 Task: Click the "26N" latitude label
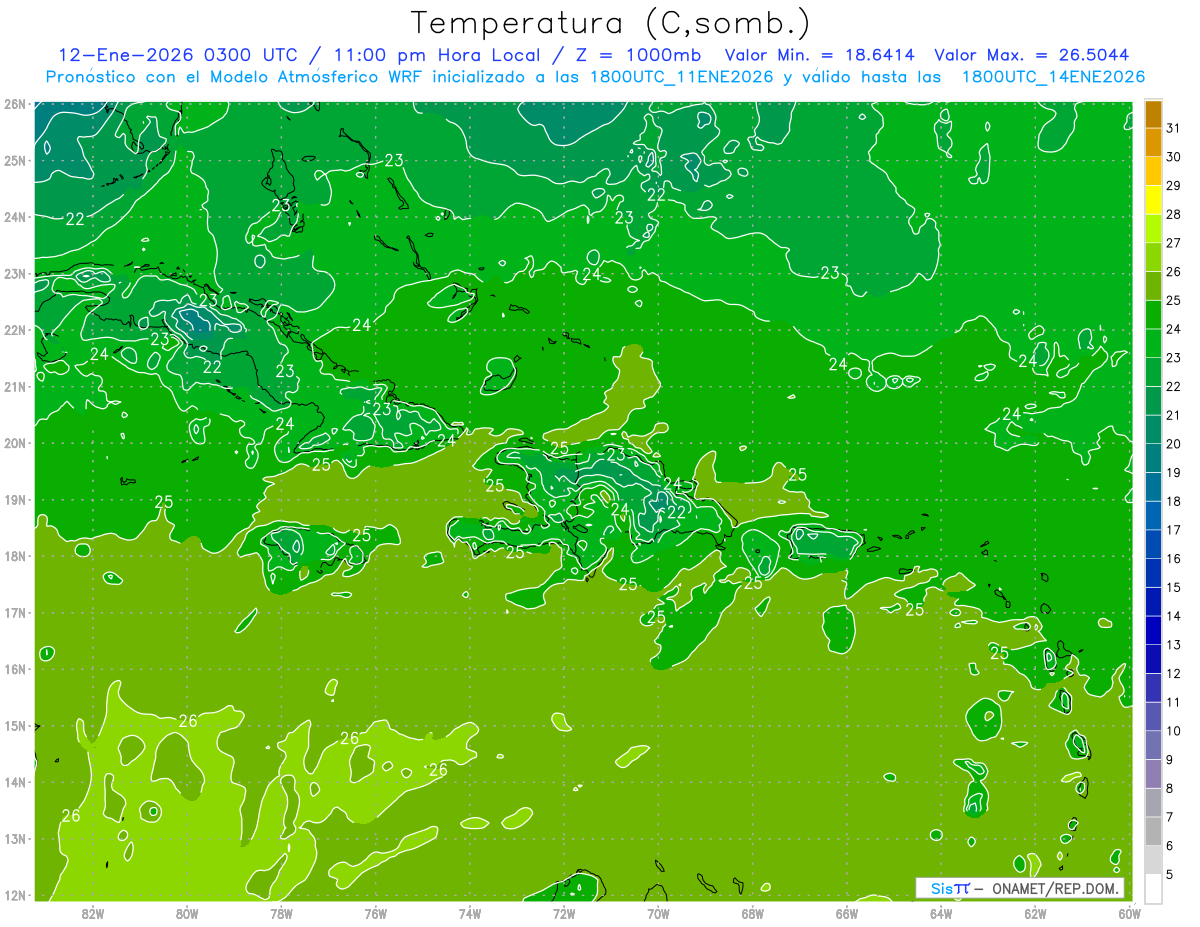pyautogui.click(x=15, y=104)
